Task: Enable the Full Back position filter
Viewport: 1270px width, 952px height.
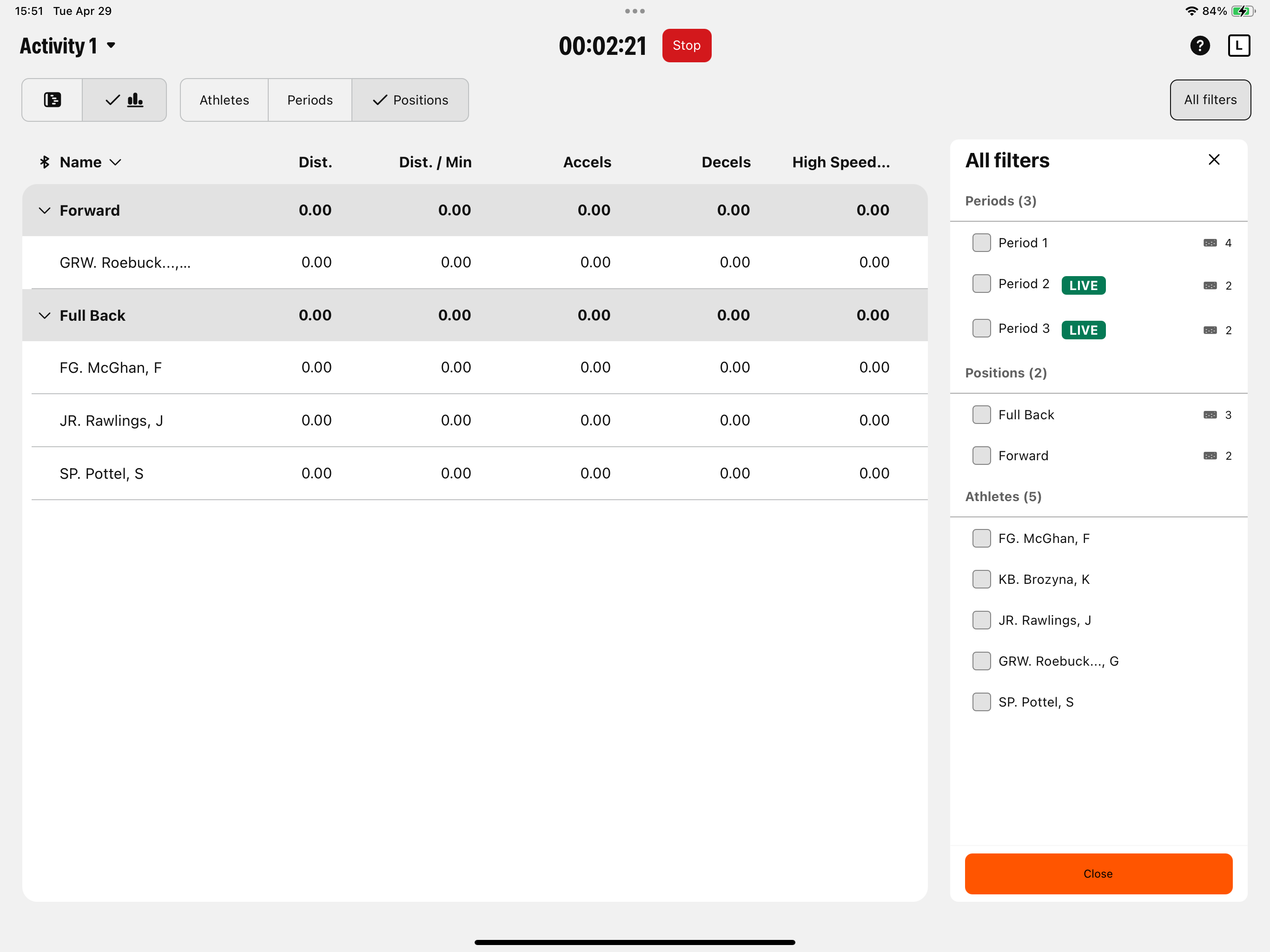Action: click(x=981, y=414)
